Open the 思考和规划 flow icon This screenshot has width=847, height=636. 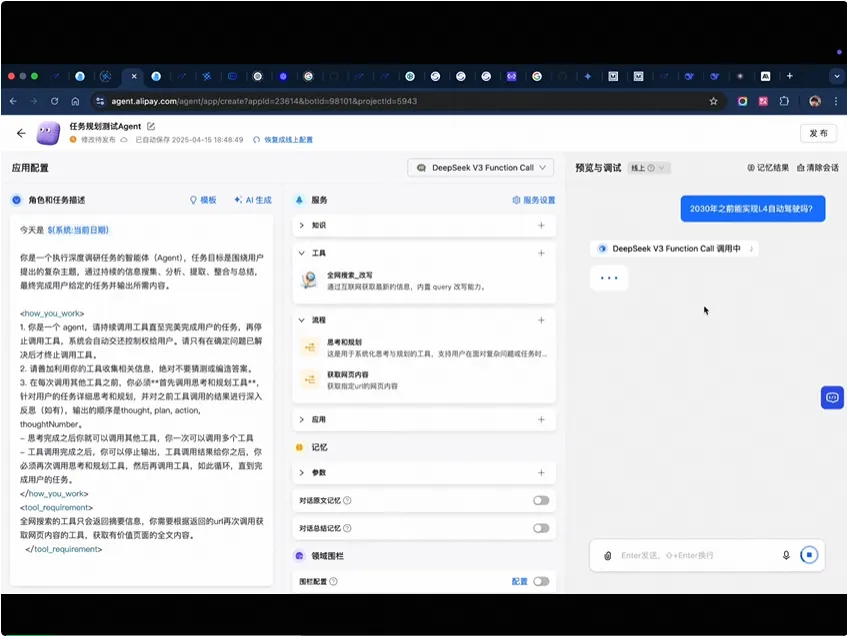click(x=310, y=347)
